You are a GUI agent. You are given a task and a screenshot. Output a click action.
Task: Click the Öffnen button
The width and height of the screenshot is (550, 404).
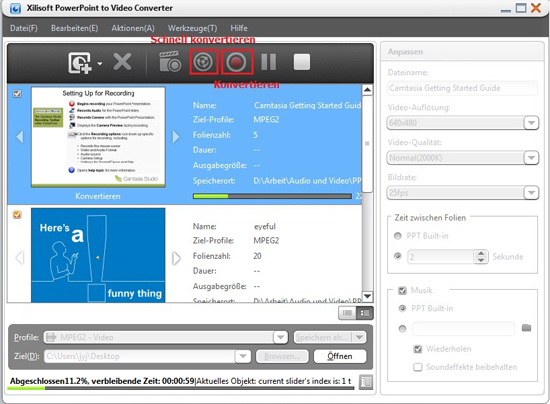coord(340,356)
